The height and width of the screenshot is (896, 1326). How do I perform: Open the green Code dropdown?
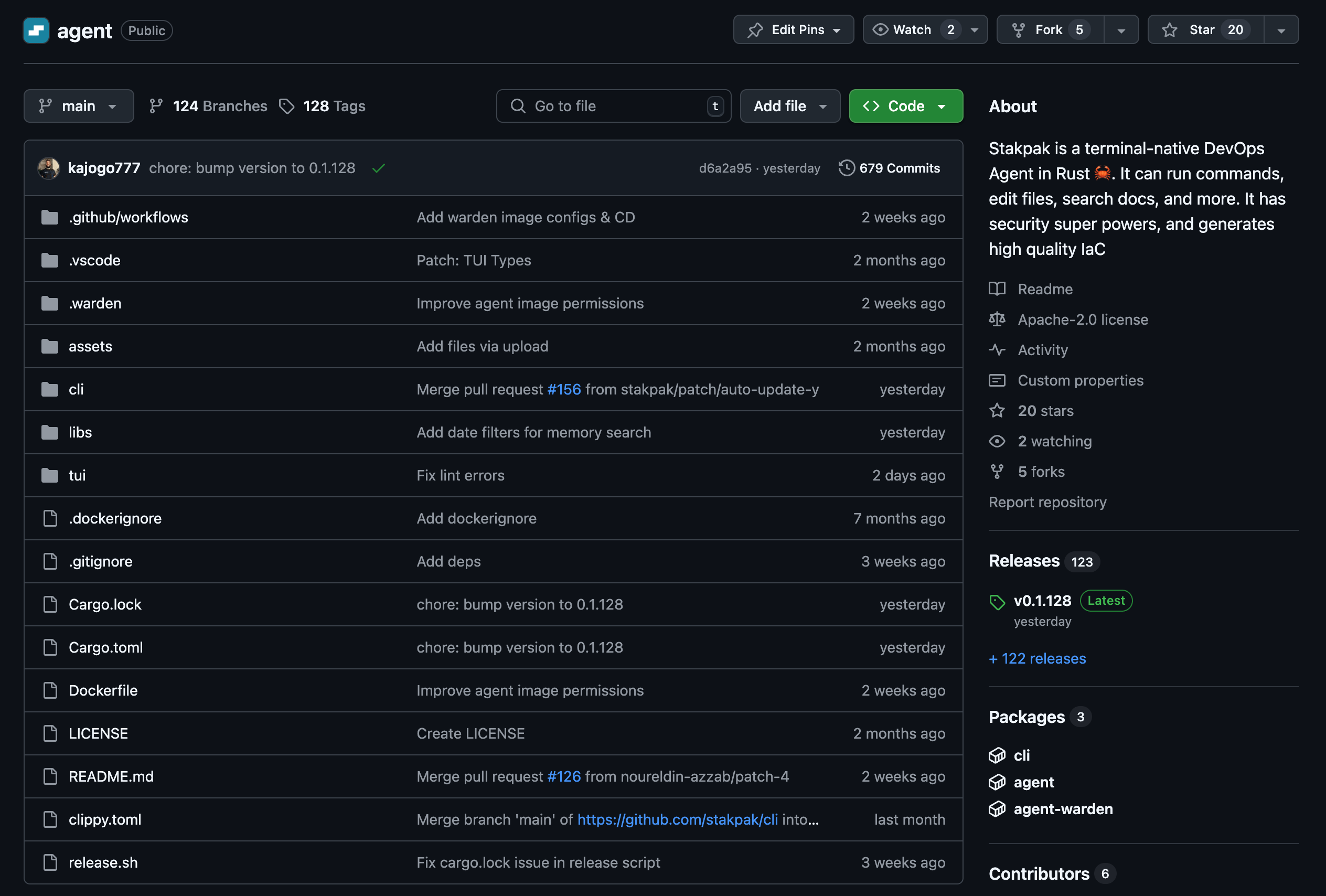[905, 106]
